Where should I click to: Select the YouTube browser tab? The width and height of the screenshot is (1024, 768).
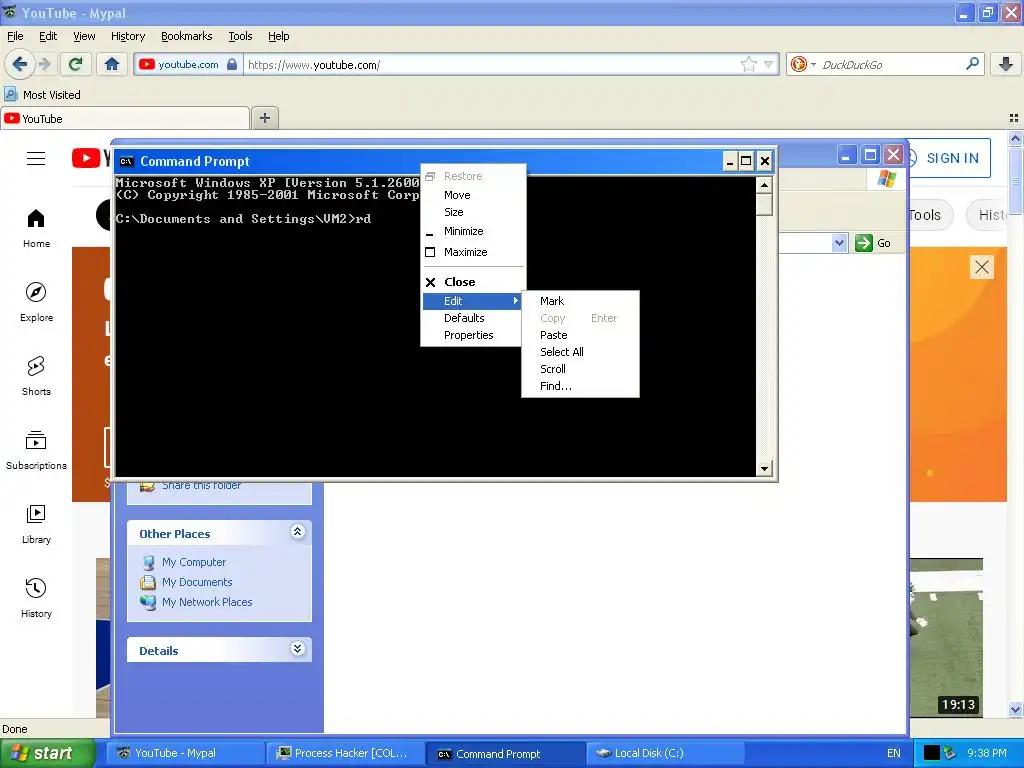tap(125, 119)
